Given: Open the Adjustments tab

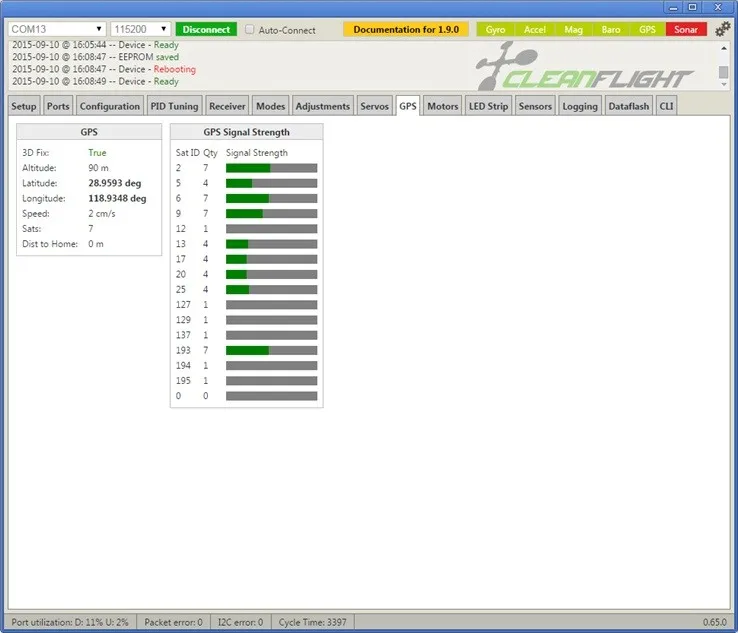Looking at the screenshot, I should (x=322, y=106).
